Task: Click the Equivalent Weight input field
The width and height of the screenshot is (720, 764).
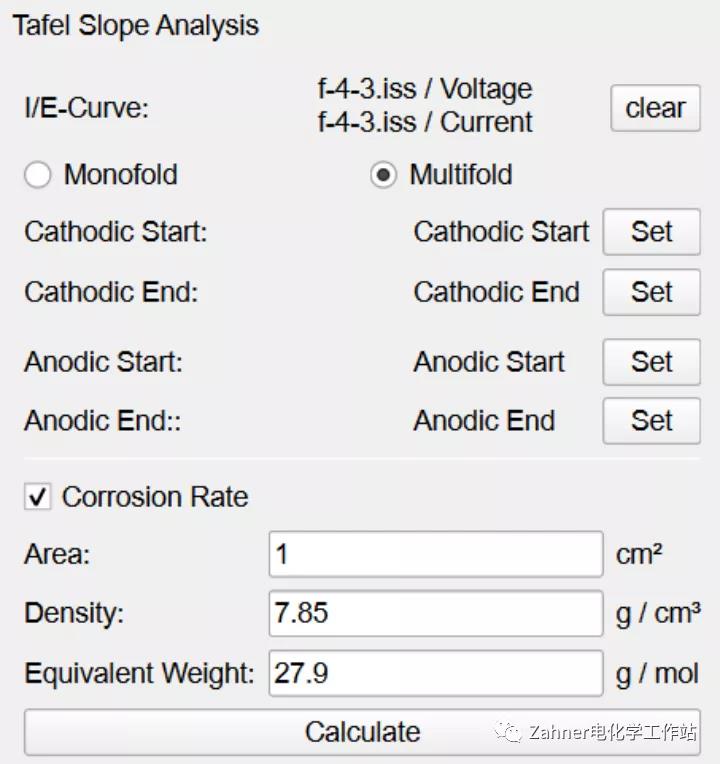Action: tap(435, 673)
